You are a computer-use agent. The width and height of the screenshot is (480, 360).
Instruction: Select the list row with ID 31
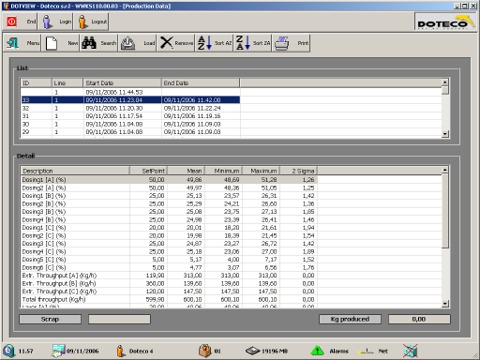pos(130,116)
